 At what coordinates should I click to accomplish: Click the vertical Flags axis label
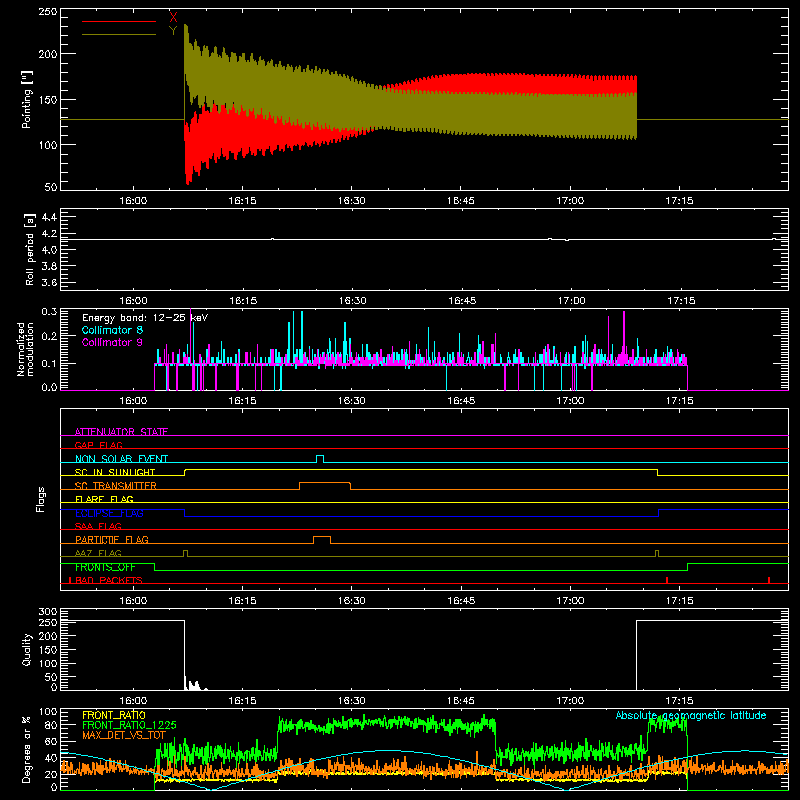(x=41, y=499)
